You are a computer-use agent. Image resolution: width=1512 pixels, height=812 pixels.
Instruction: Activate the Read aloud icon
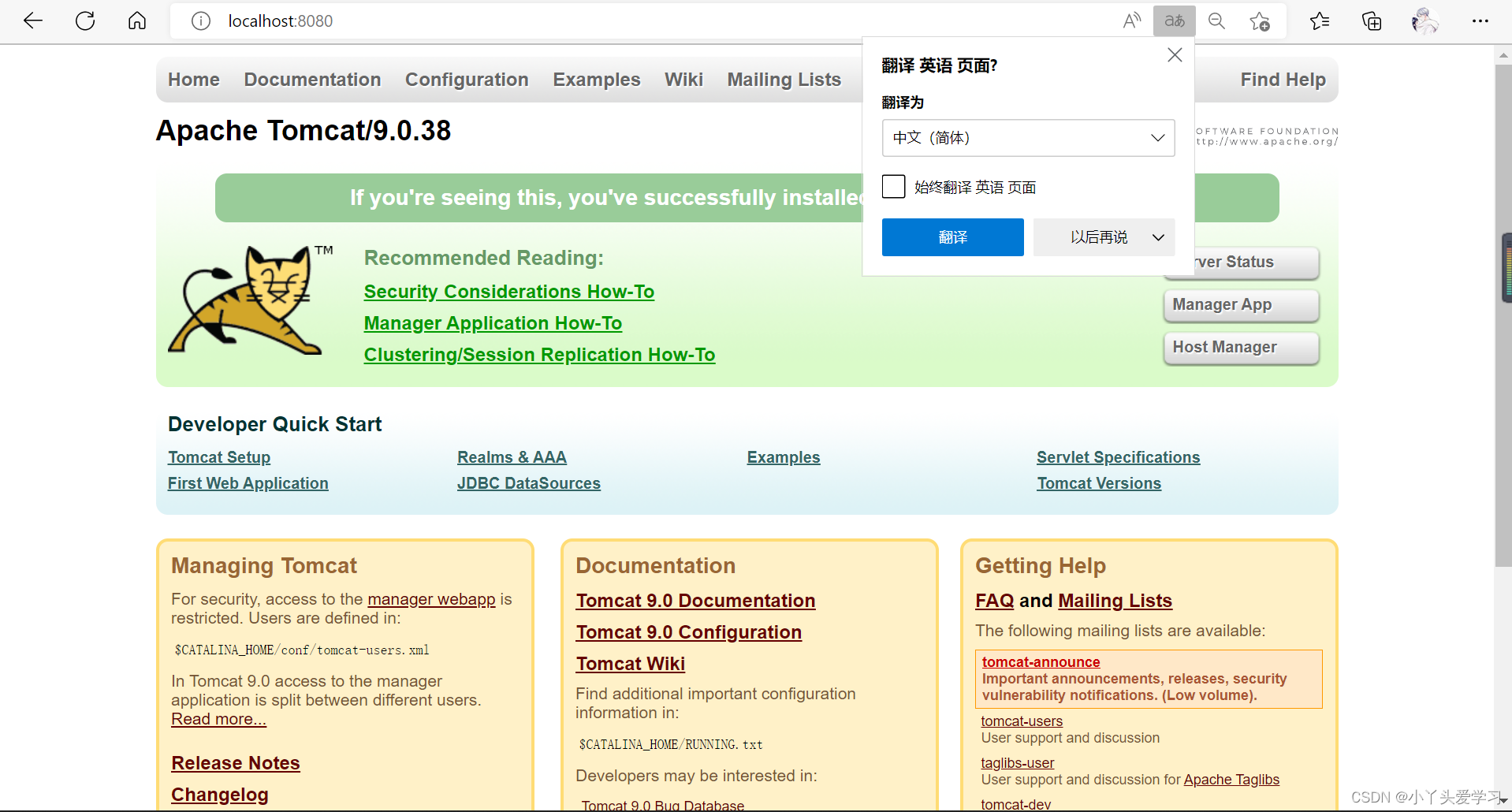point(1132,21)
